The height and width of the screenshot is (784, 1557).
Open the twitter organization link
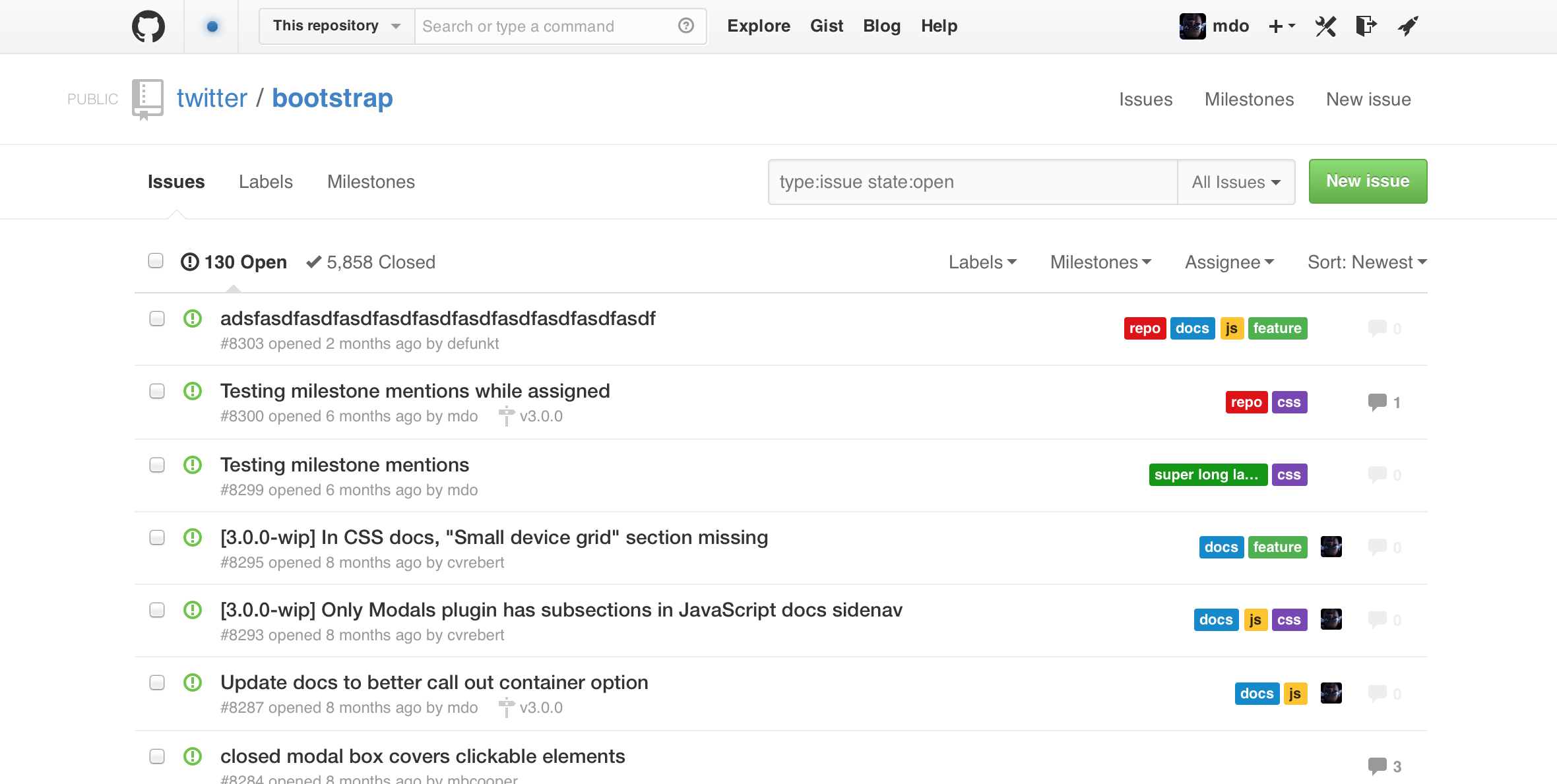pos(212,98)
